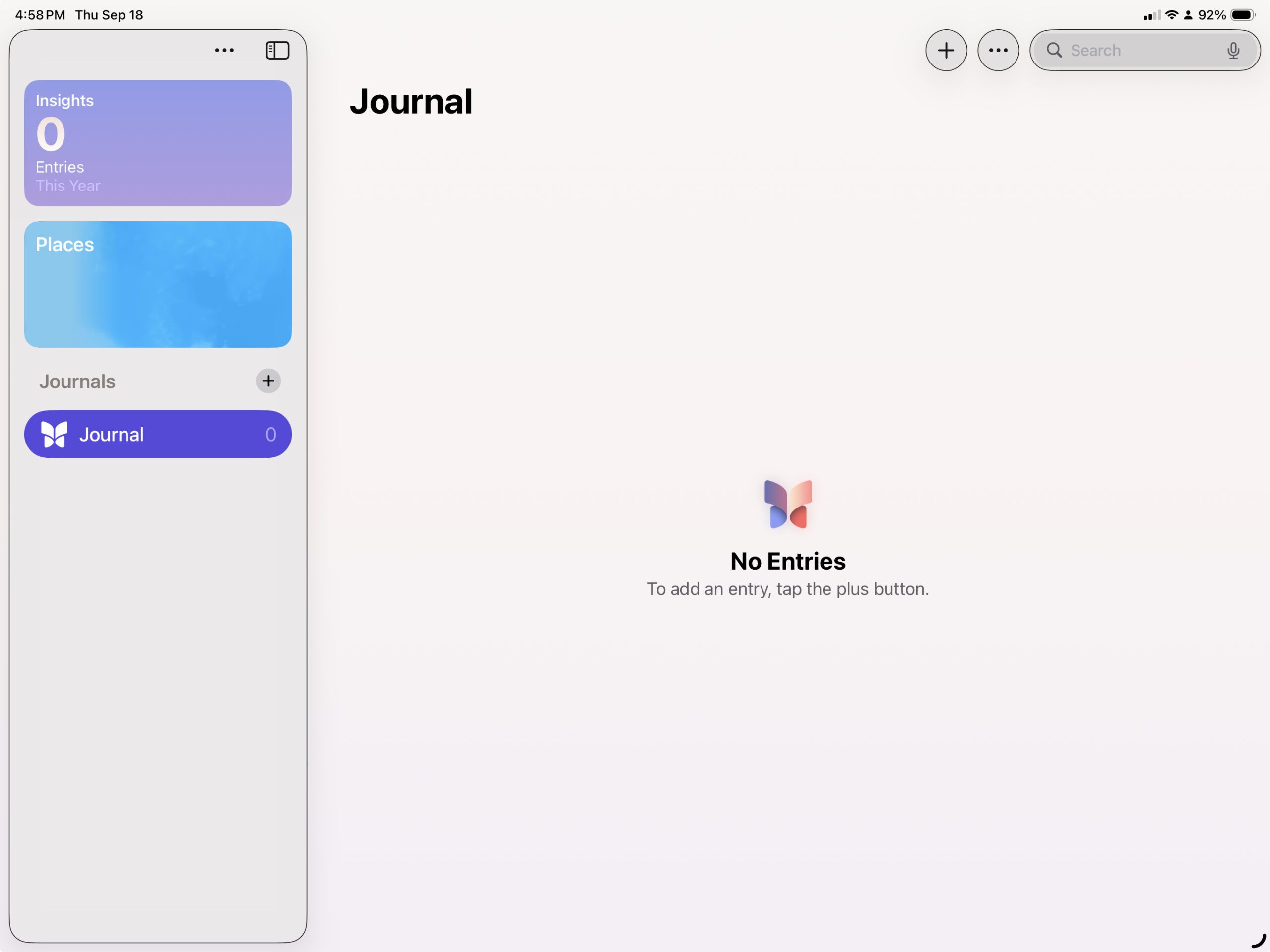Open the Places map card
The image size is (1270, 952).
point(158,284)
